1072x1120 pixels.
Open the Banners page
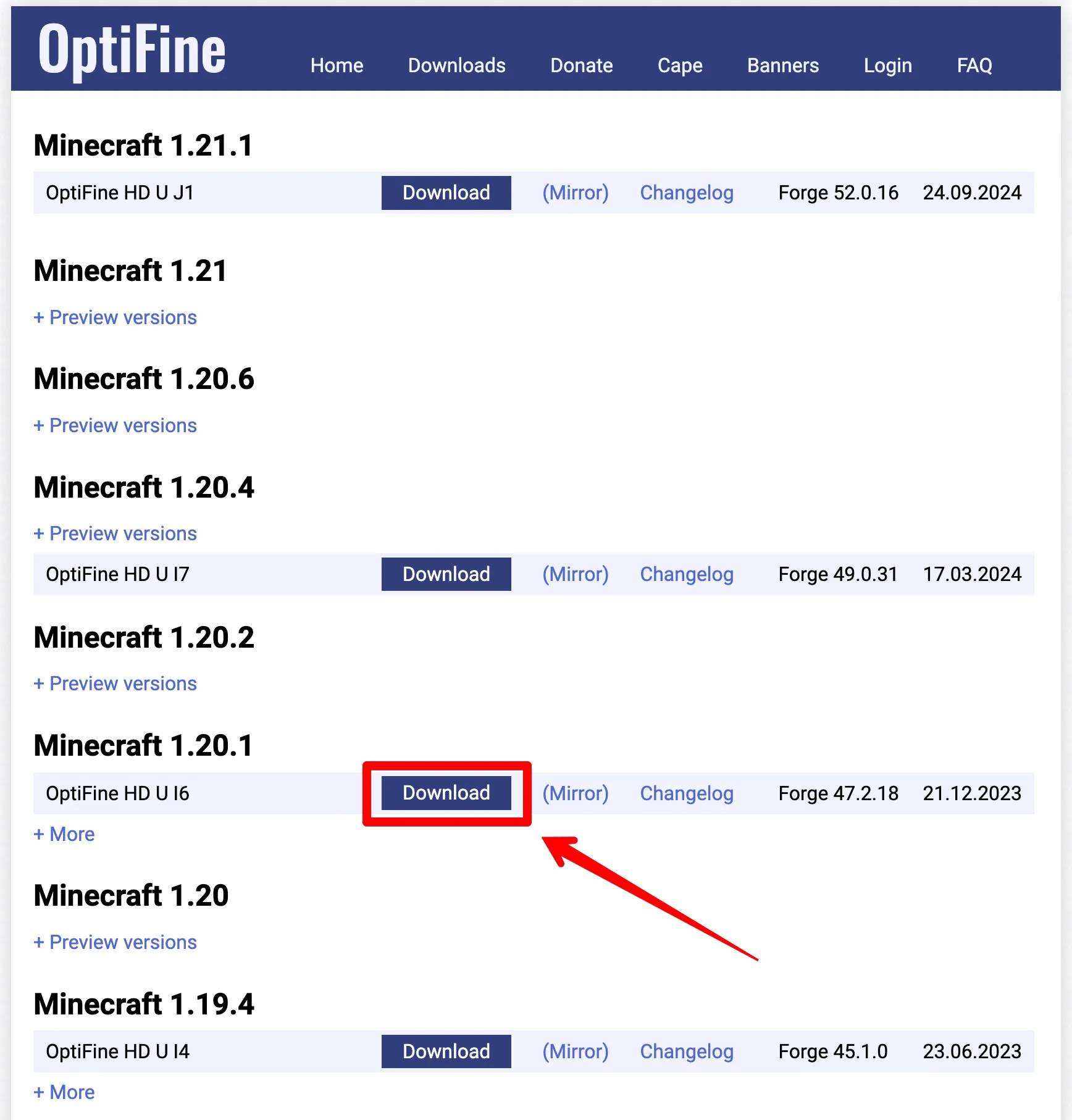click(782, 65)
